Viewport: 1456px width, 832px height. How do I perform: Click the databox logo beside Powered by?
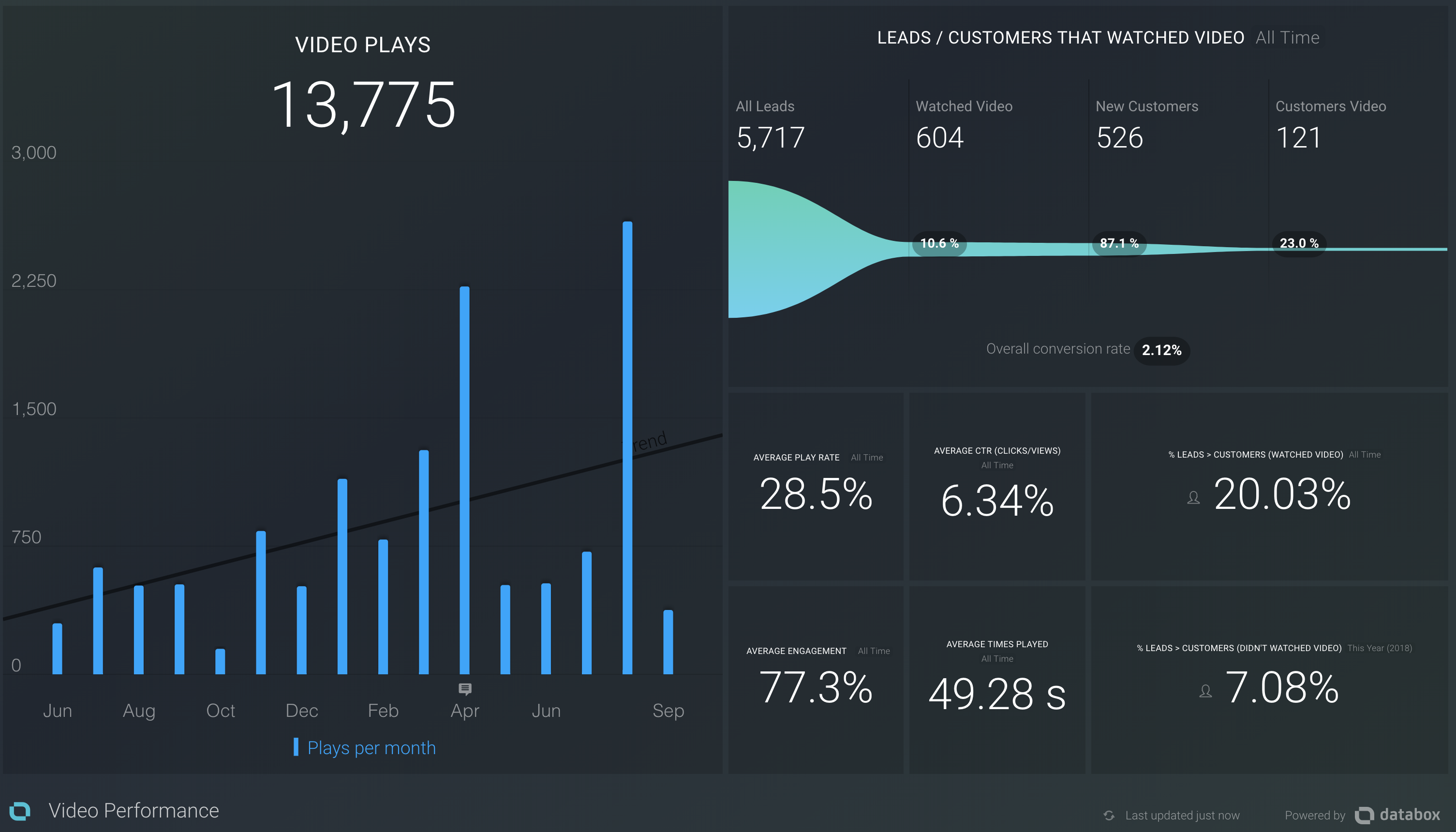(x=1398, y=815)
